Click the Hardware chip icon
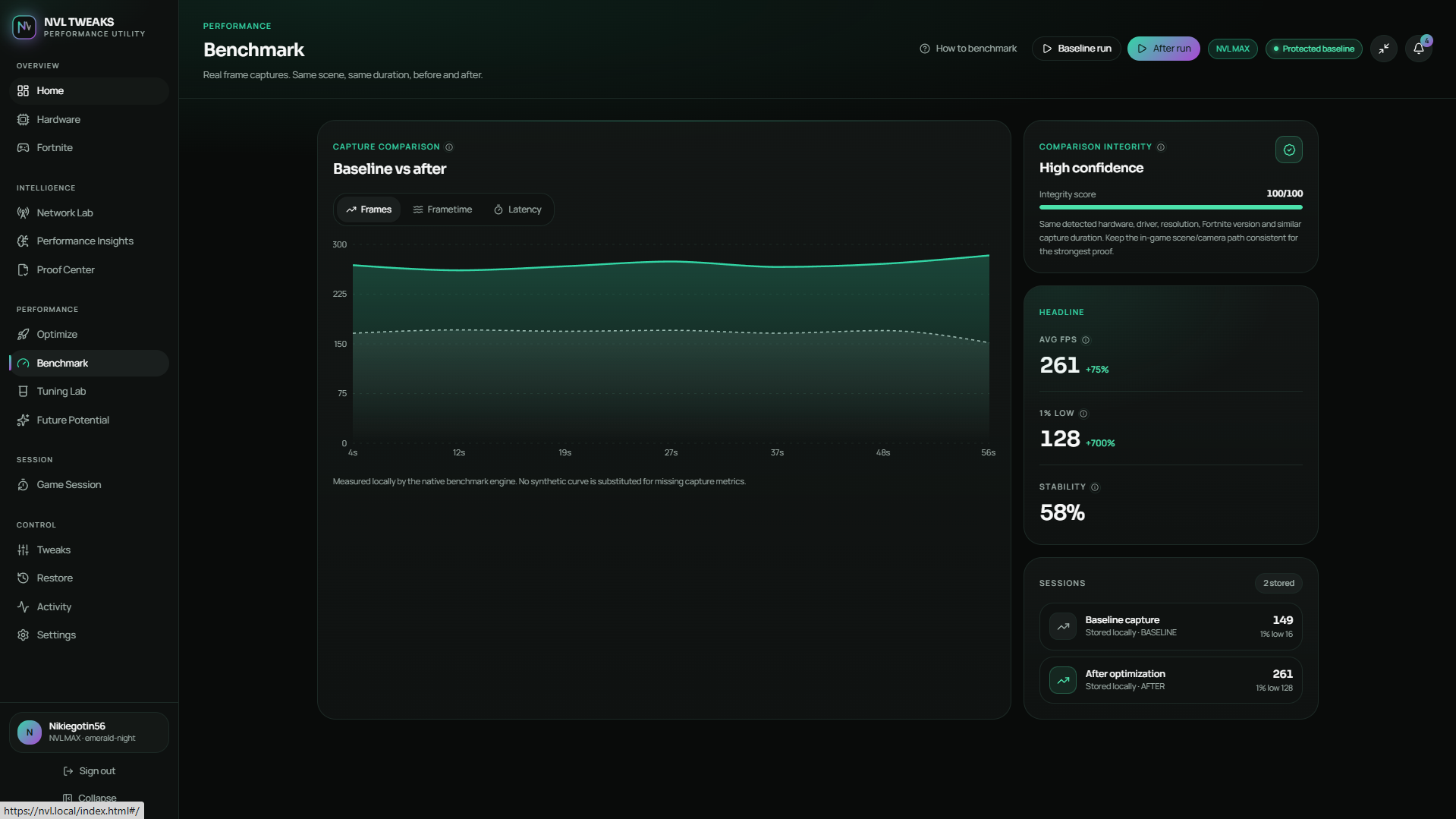This screenshot has width=1456, height=819. pos(24,120)
